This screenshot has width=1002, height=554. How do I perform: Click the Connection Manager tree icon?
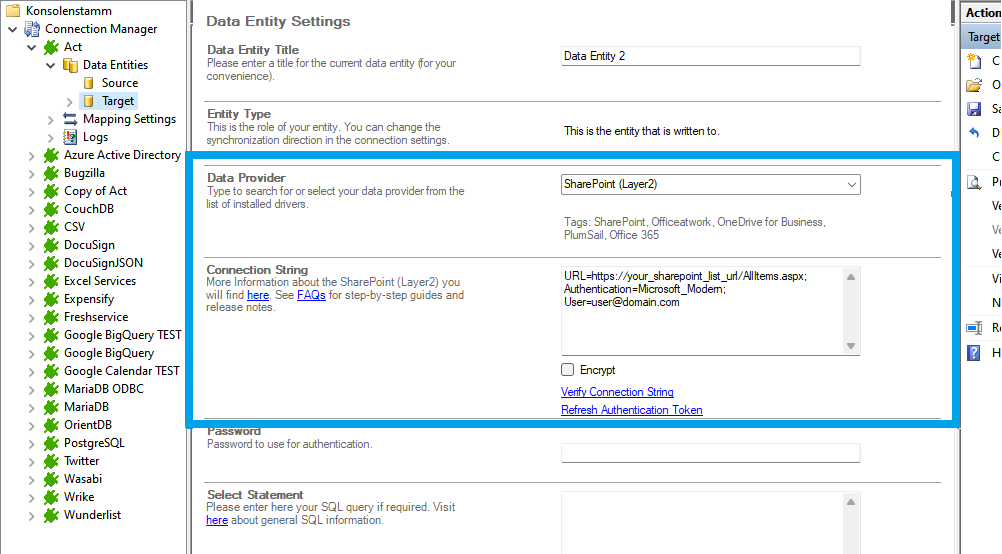click(32, 29)
